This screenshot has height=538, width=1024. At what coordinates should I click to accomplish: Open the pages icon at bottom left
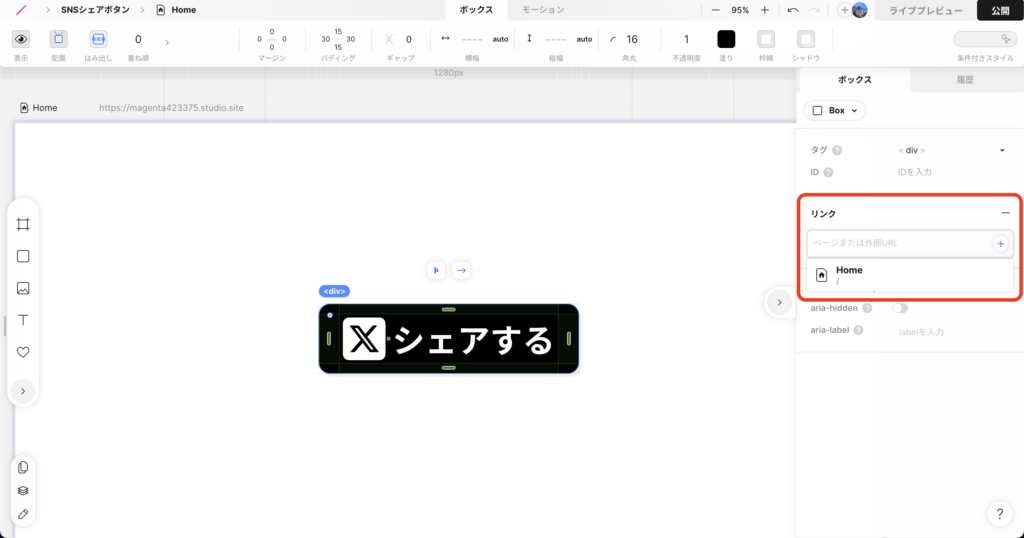[x=23, y=467]
